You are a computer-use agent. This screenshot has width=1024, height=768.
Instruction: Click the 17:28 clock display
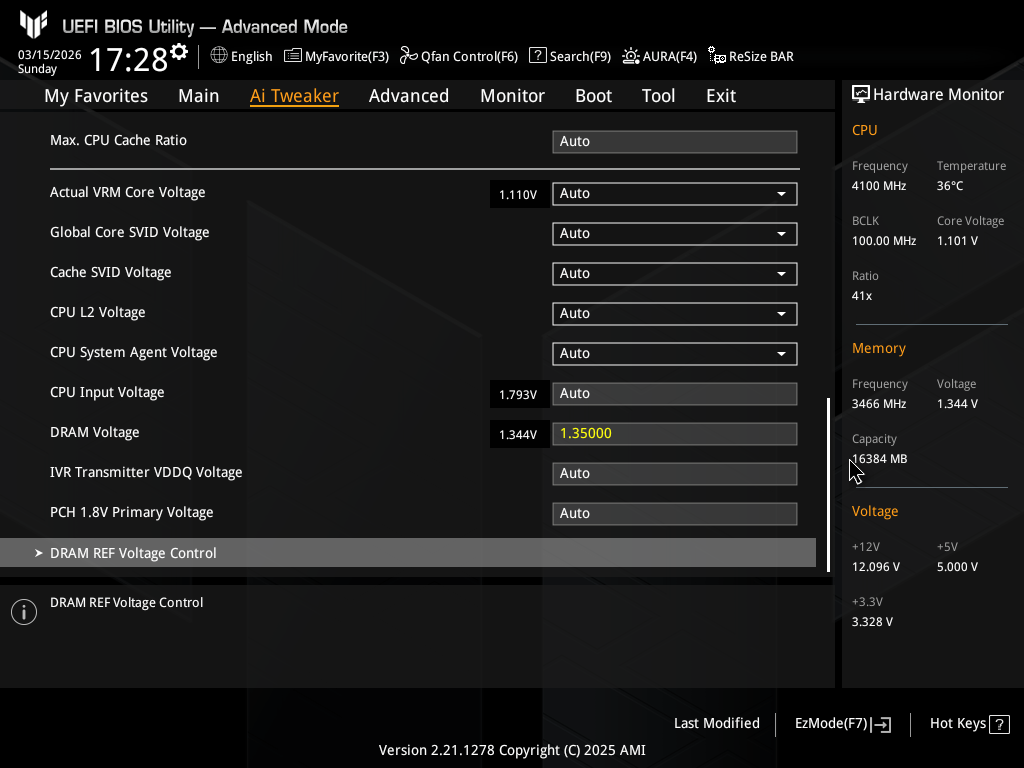coord(128,60)
